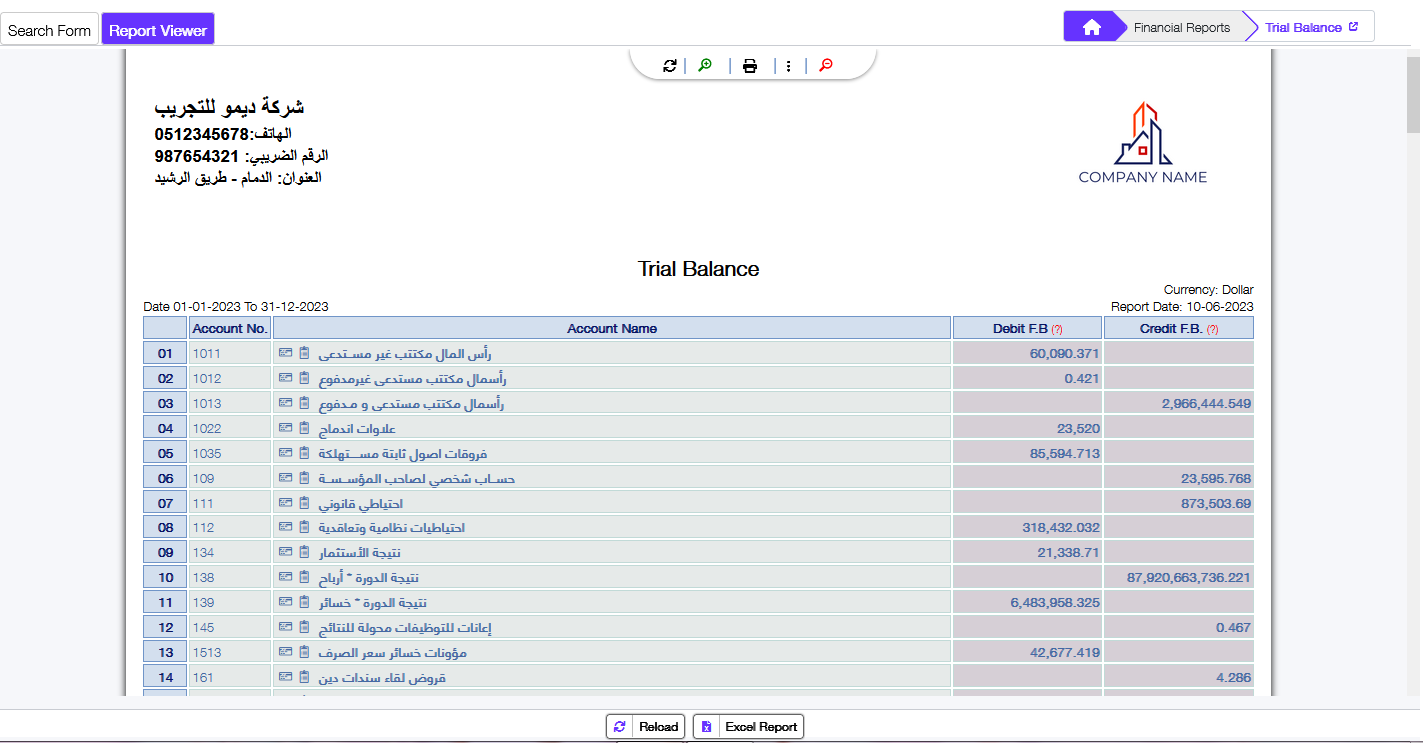Click the card icon for account 111
1423x743 pixels.
pyautogui.click(x=285, y=503)
